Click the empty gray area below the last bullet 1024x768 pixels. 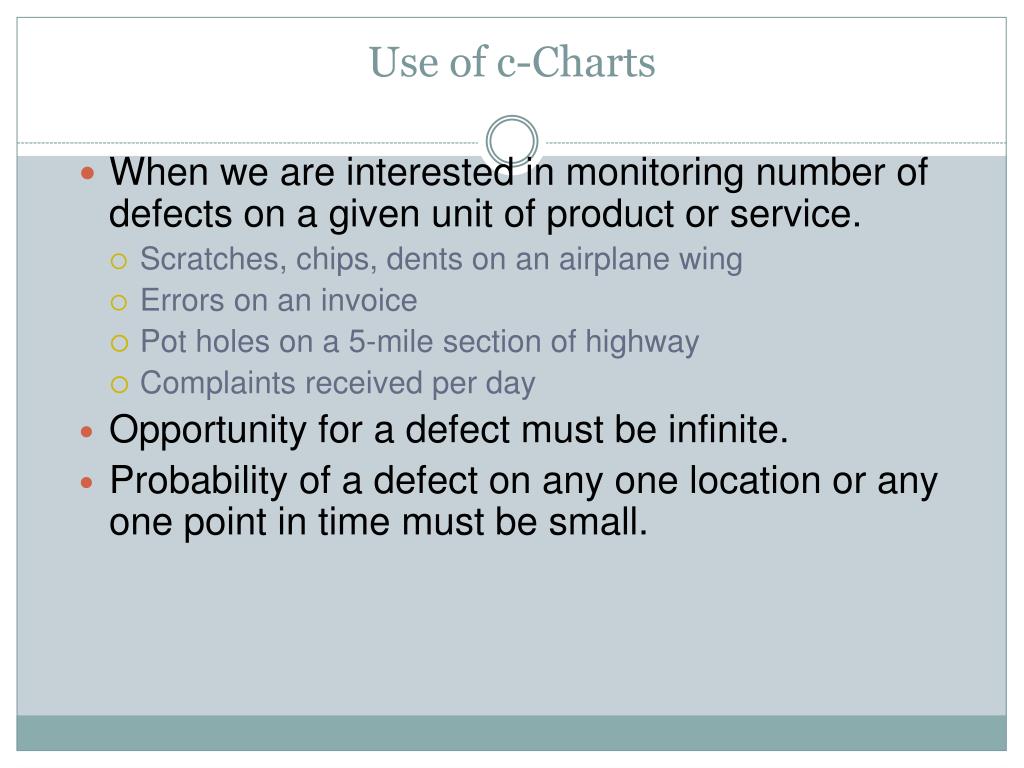(x=511, y=627)
